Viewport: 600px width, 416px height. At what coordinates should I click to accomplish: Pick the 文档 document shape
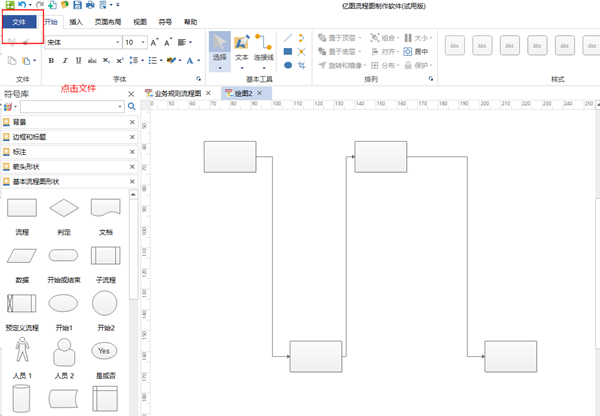click(106, 209)
